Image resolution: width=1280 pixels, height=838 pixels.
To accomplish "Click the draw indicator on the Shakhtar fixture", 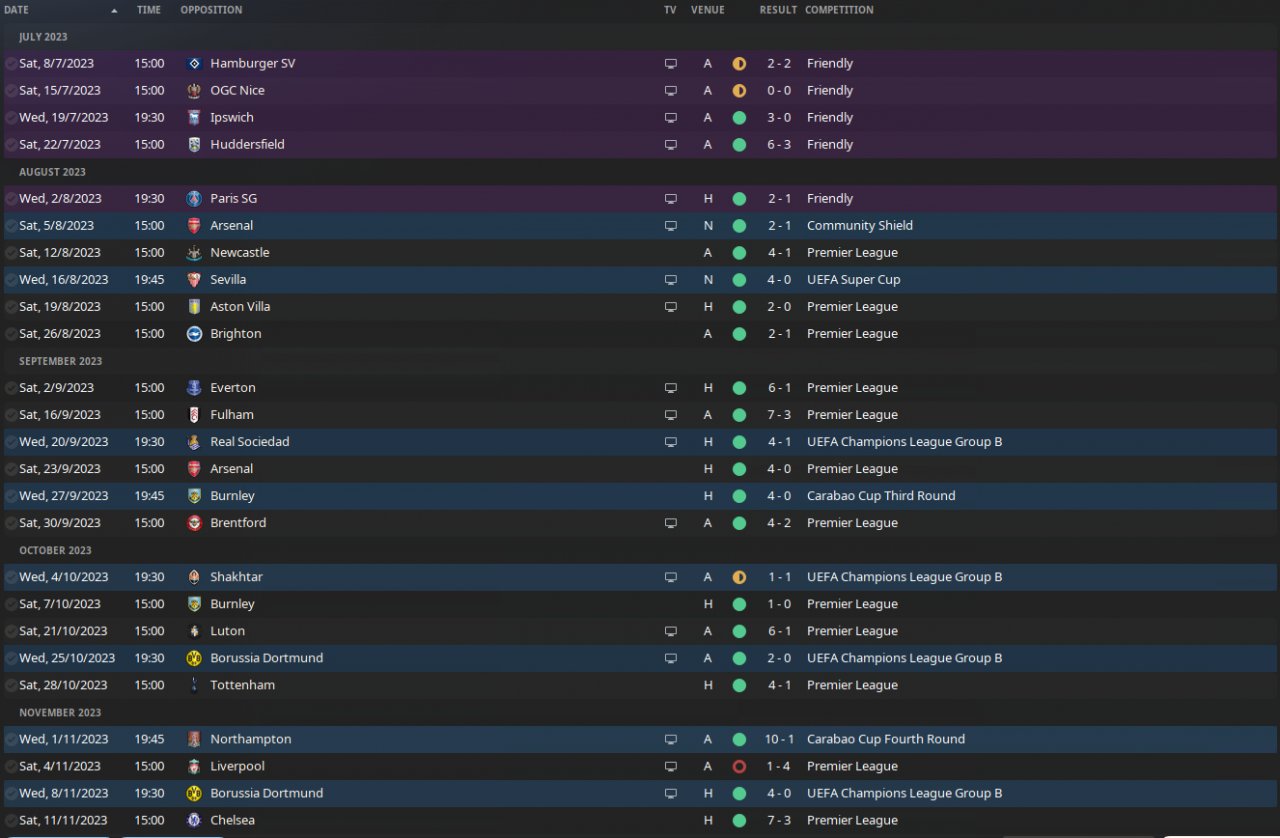I will tap(739, 577).
